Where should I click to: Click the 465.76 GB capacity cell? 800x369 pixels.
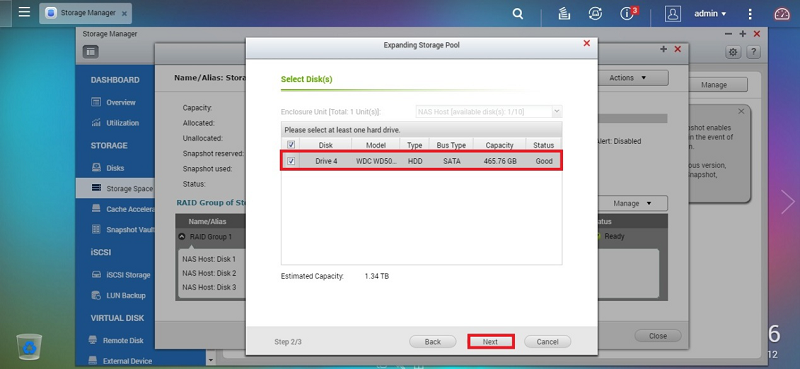500,161
